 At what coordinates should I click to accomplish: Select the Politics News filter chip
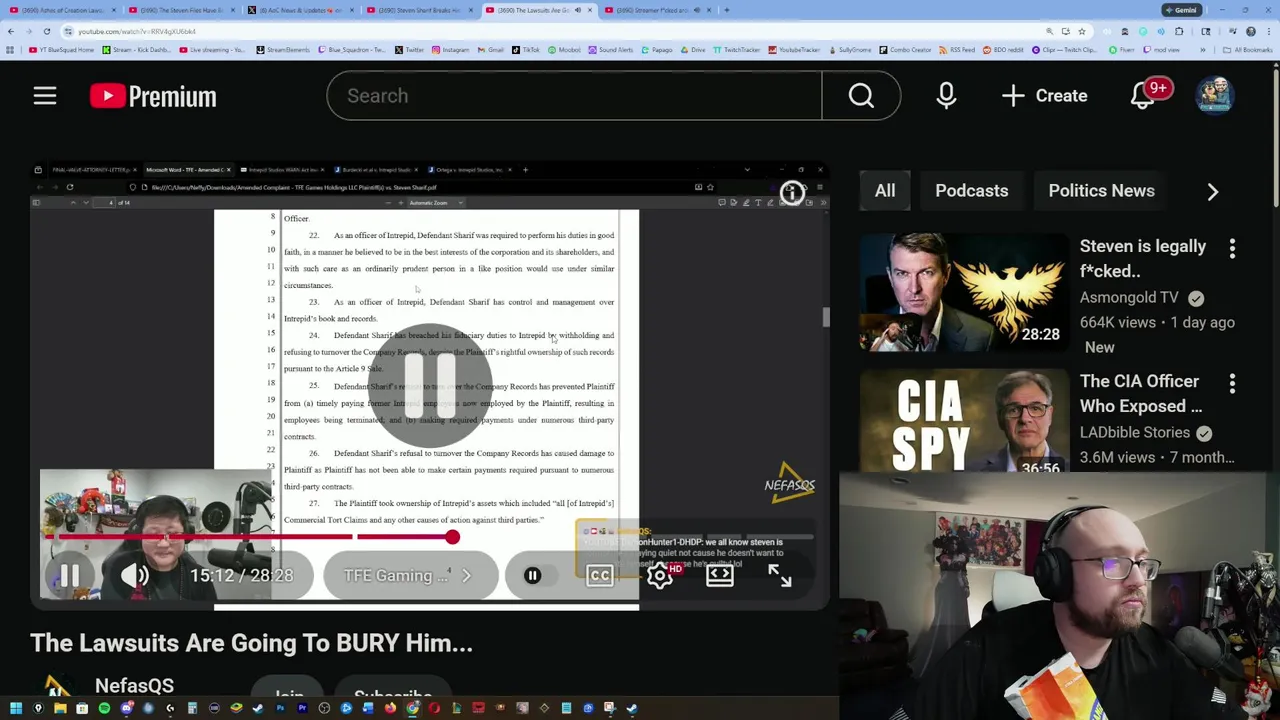pos(1101,191)
